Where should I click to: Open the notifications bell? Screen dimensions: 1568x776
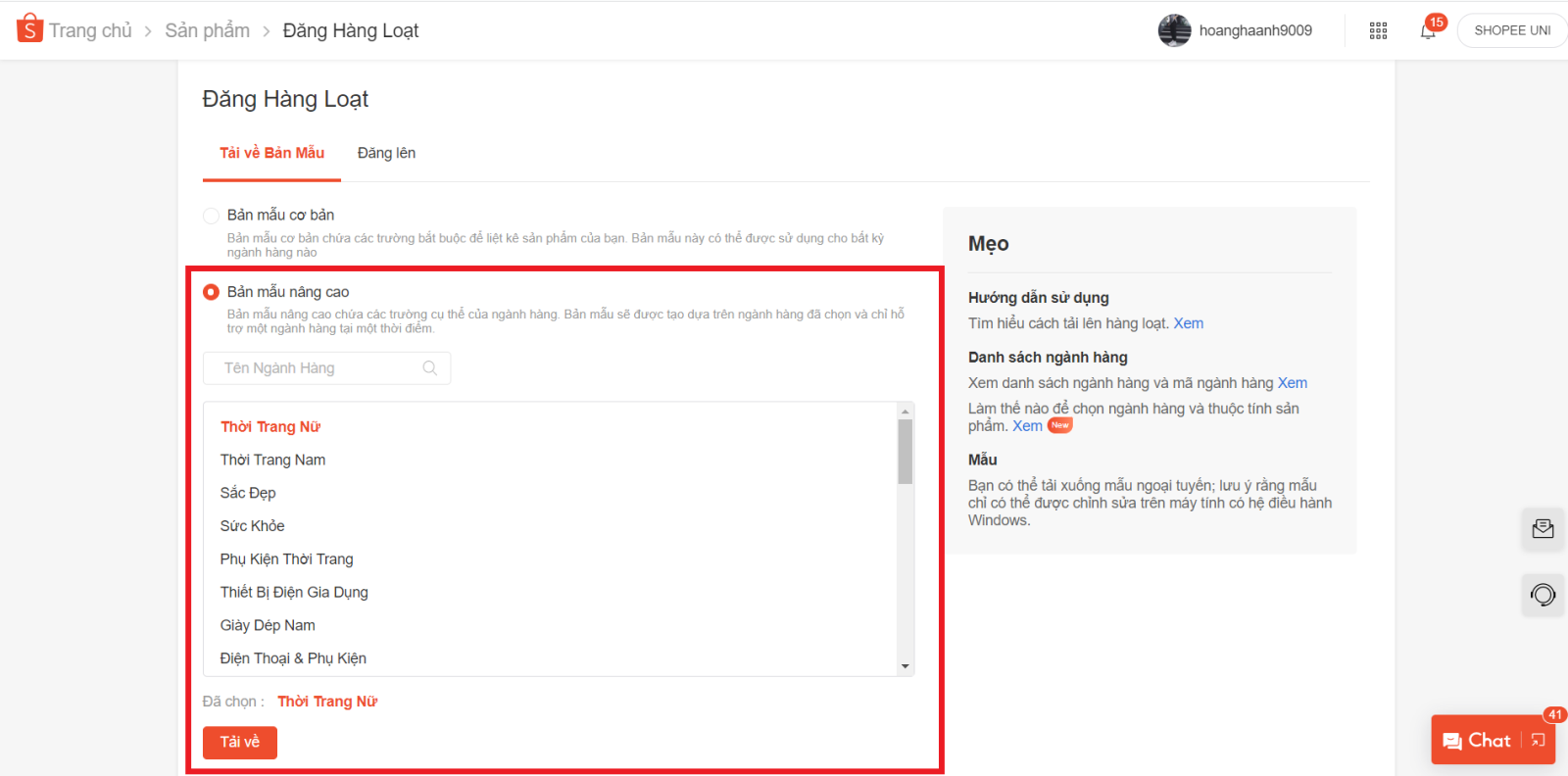[x=1428, y=30]
